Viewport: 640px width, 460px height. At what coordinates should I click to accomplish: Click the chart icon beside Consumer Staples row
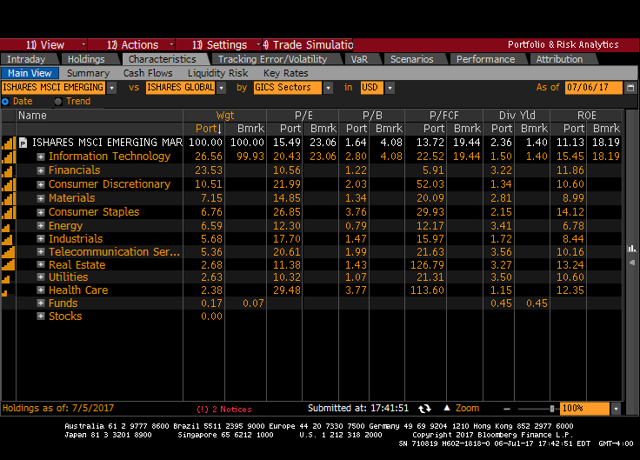point(9,212)
